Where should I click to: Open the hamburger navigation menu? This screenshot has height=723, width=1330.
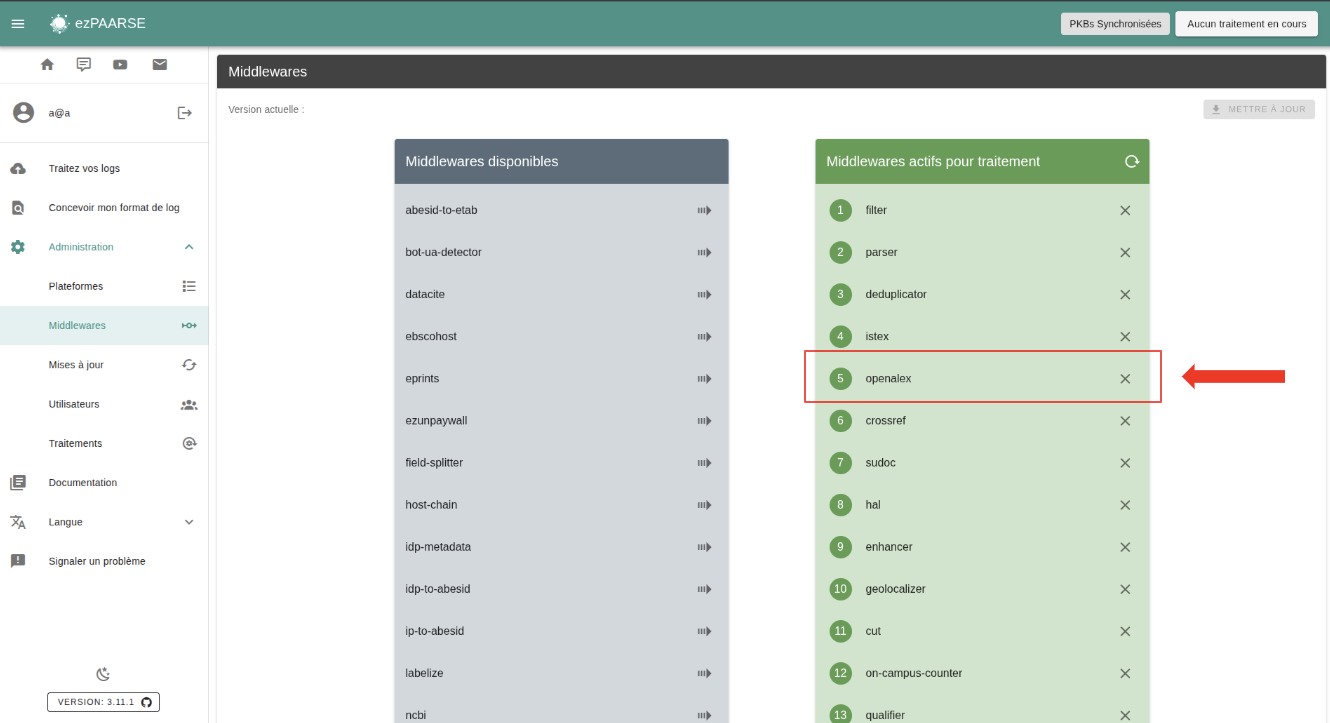tap(17, 24)
